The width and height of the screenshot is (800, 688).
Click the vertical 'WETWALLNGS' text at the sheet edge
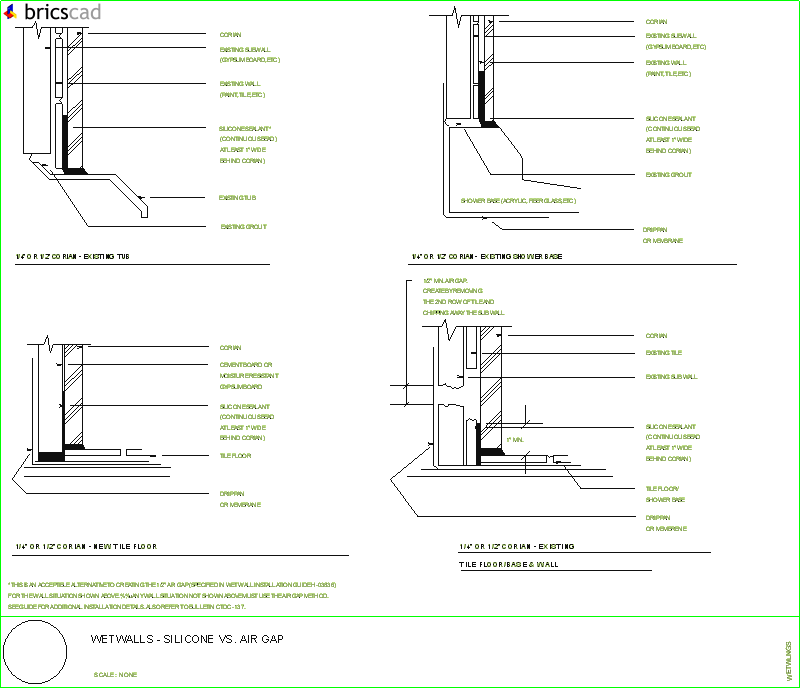pyautogui.click(x=789, y=661)
